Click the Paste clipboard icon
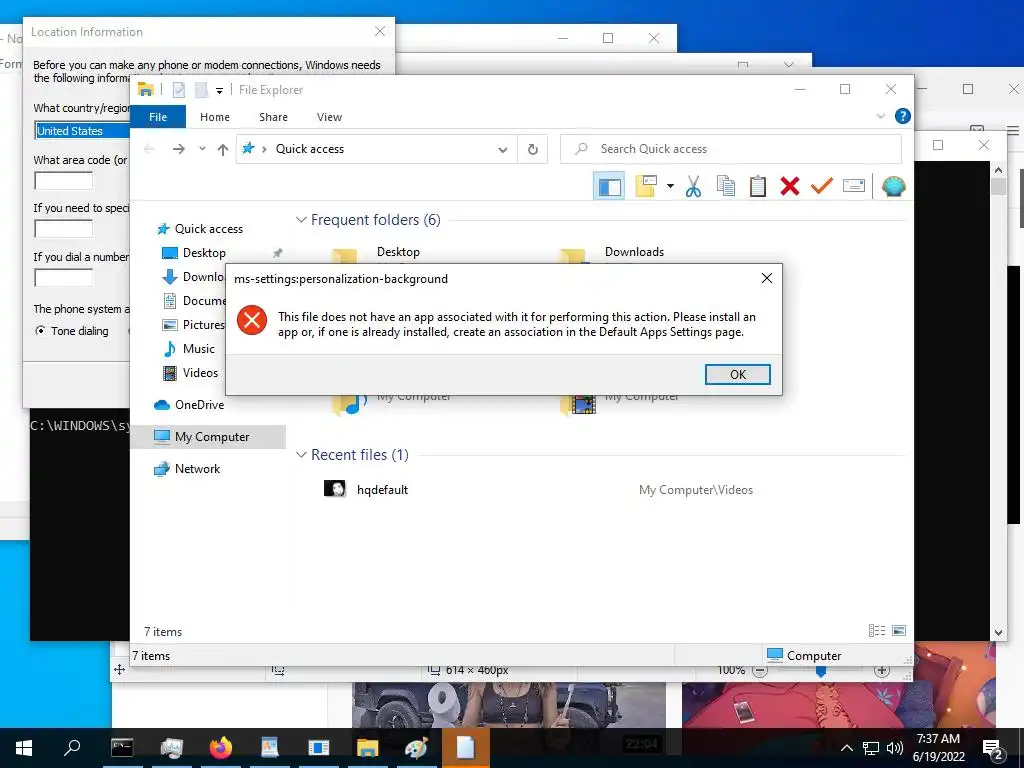This screenshot has width=1024, height=768. [x=758, y=186]
